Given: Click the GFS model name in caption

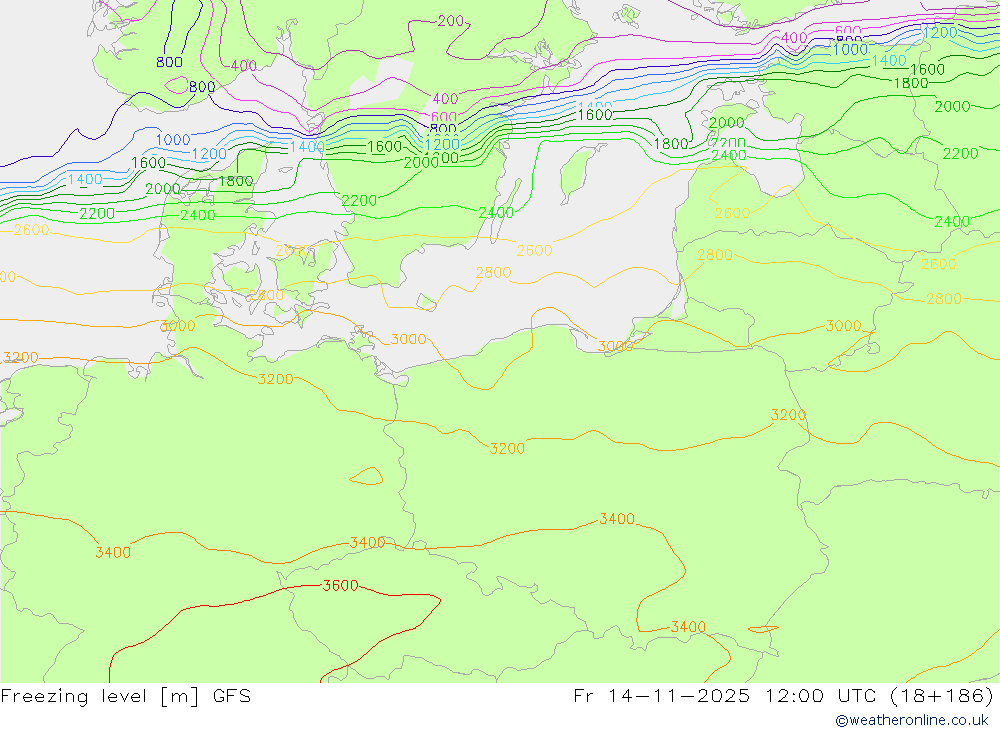Looking at the screenshot, I should (x=232, y=695).
